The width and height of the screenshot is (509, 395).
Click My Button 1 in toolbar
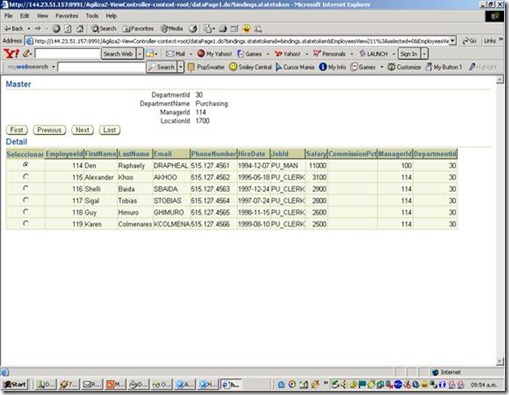(x=444, y=67)
